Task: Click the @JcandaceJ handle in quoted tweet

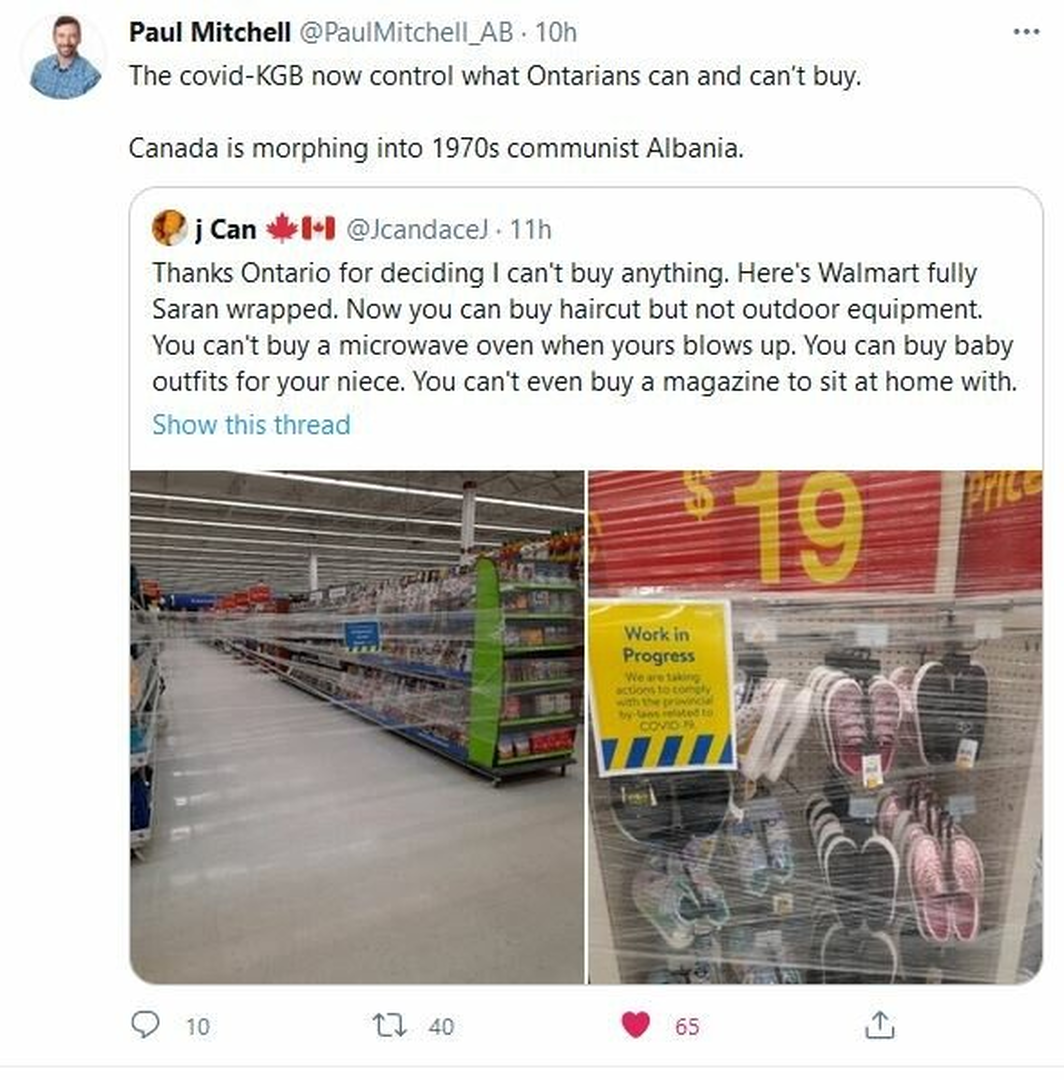Action: [x=417, y=229]
